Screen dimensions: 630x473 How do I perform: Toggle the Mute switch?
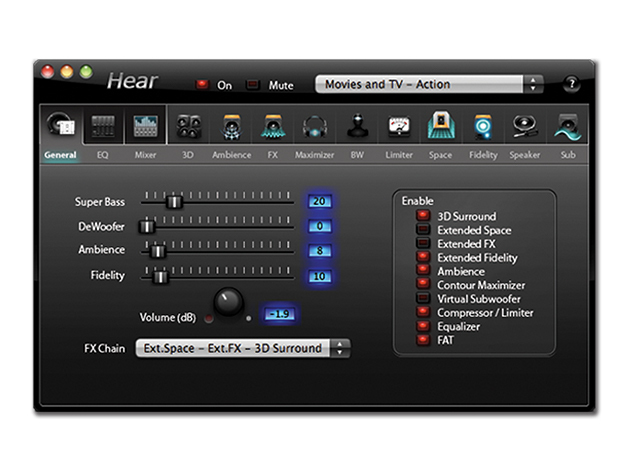[x=253, y=84]
